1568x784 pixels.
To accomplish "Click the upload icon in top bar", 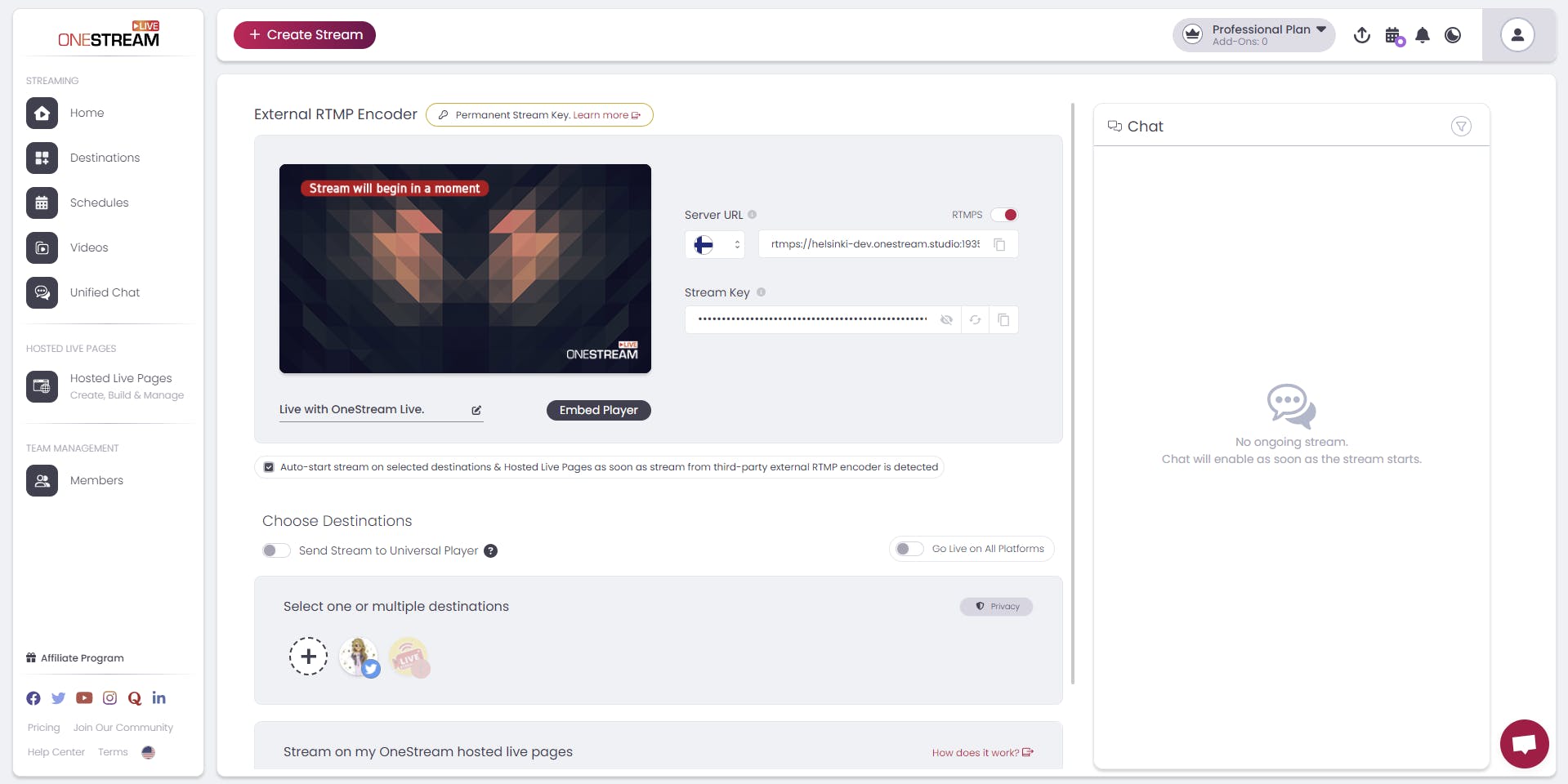I will [x=1361, y=35].
